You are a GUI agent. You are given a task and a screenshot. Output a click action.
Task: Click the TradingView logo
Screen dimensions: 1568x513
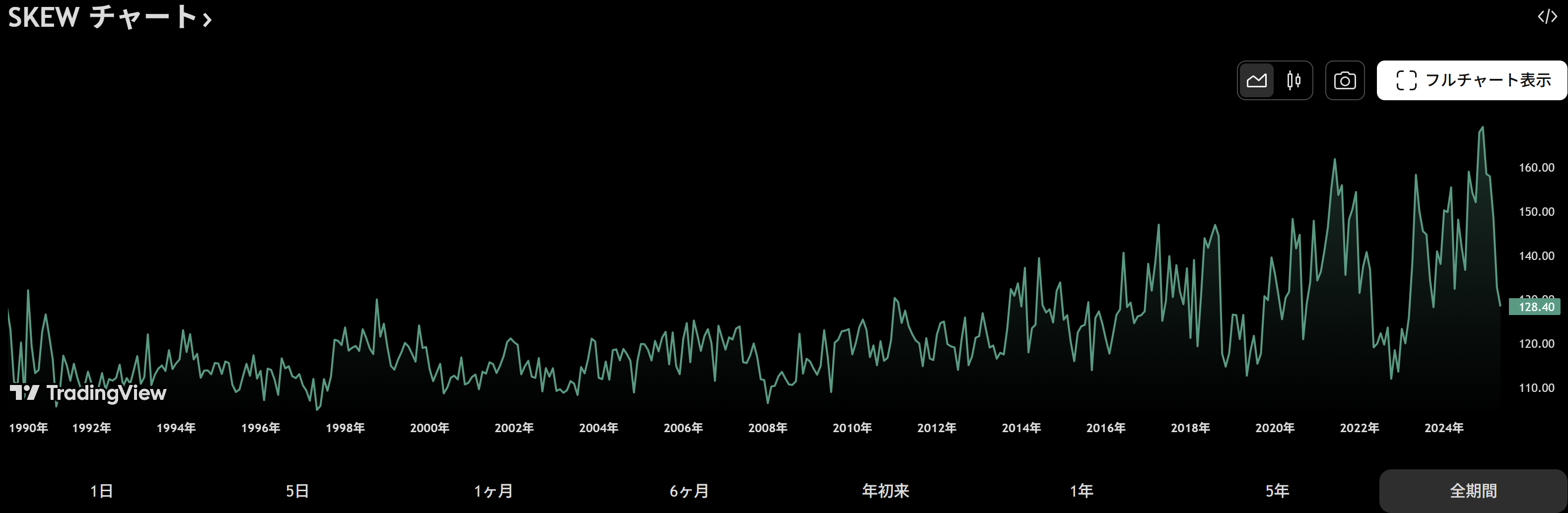88,393
